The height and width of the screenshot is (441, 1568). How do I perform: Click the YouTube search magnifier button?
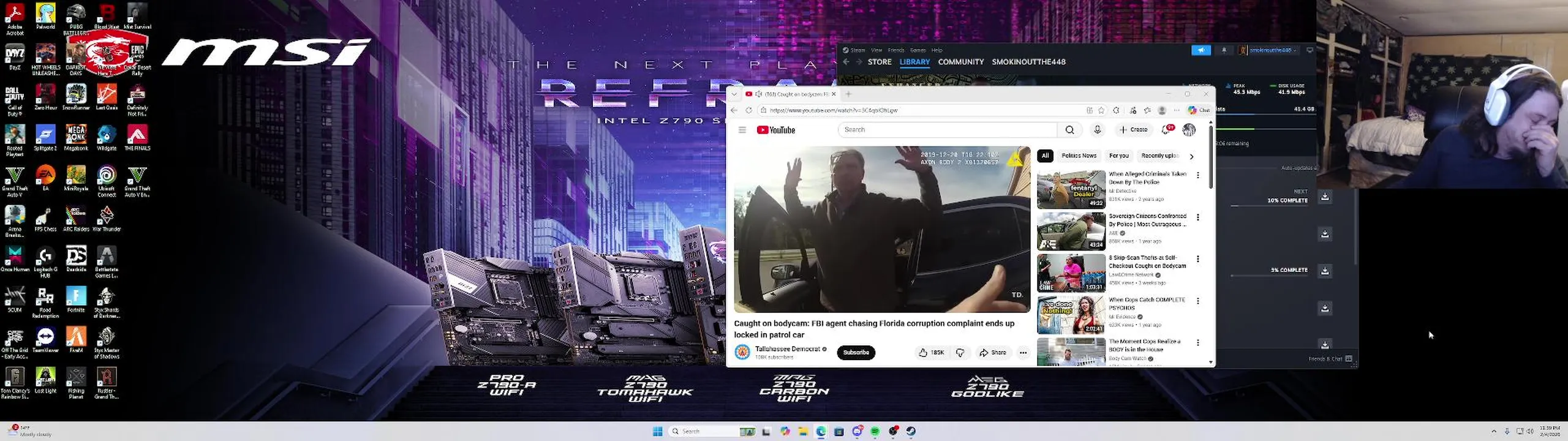point(1069,130)
